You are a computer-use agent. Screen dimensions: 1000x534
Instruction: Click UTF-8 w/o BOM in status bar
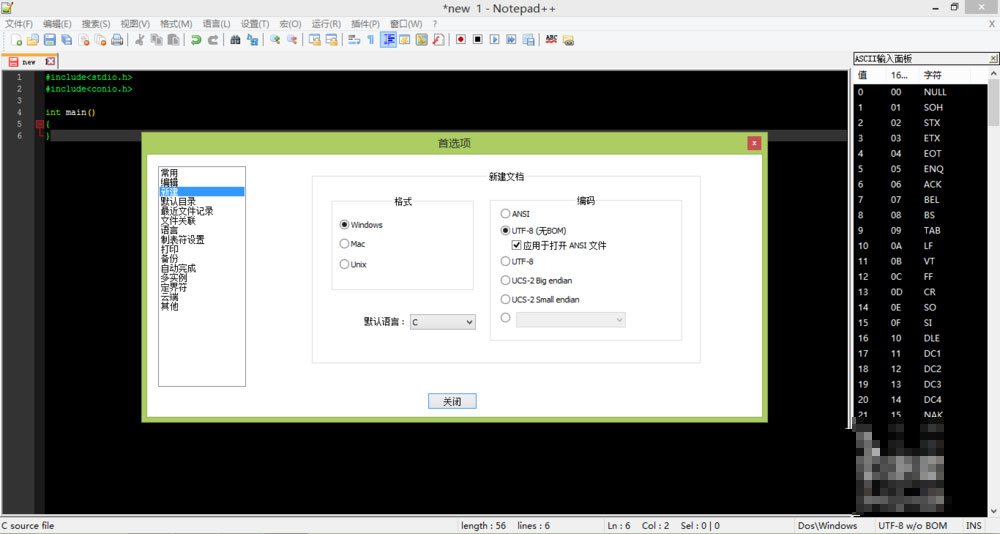point(913,526)
